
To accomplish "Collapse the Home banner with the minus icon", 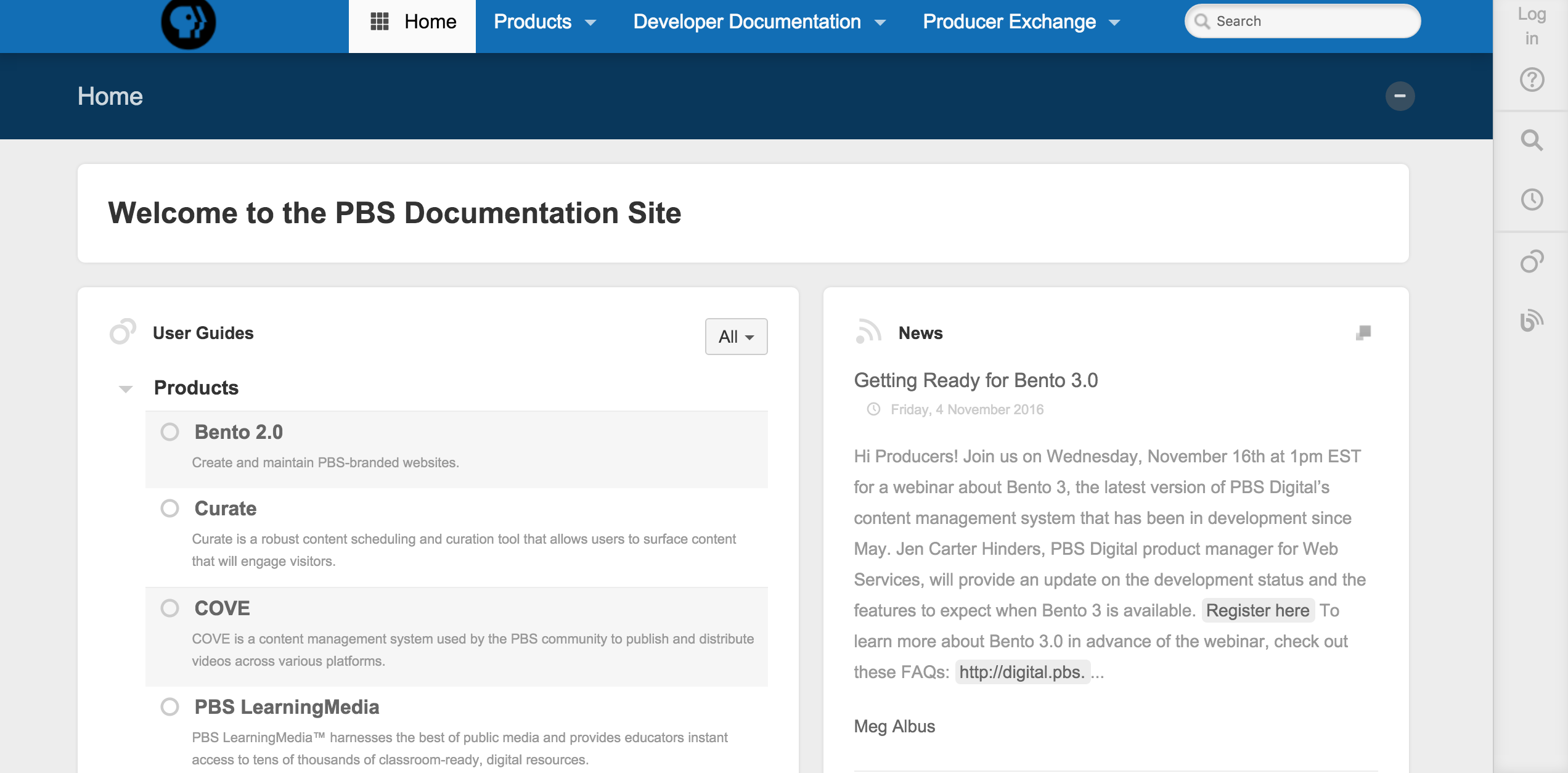I will 1400,96.
